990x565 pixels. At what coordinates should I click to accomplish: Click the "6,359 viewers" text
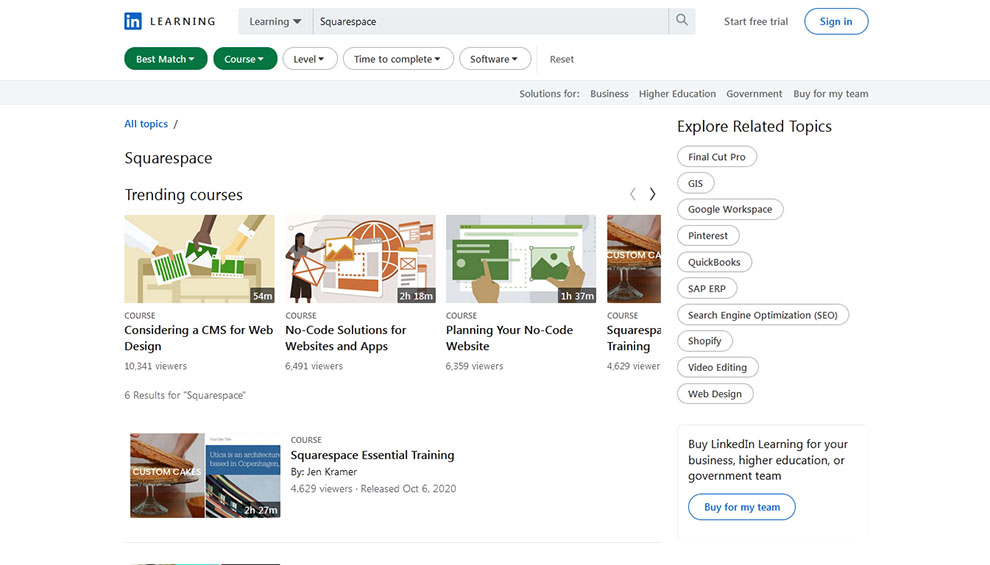(474, 366)
